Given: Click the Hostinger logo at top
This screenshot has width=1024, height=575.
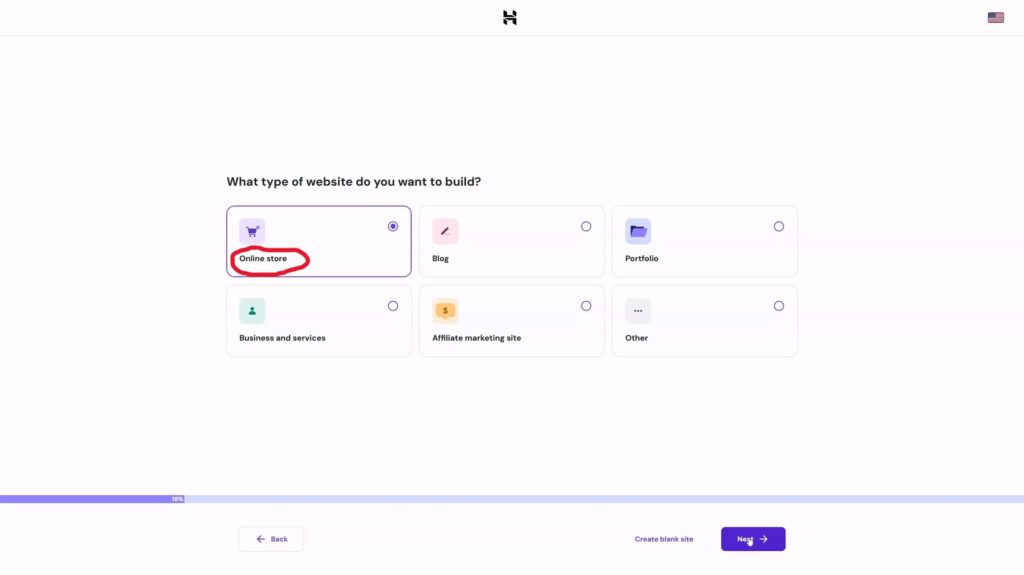Looking at the screenshot, I should pos(510,17).
